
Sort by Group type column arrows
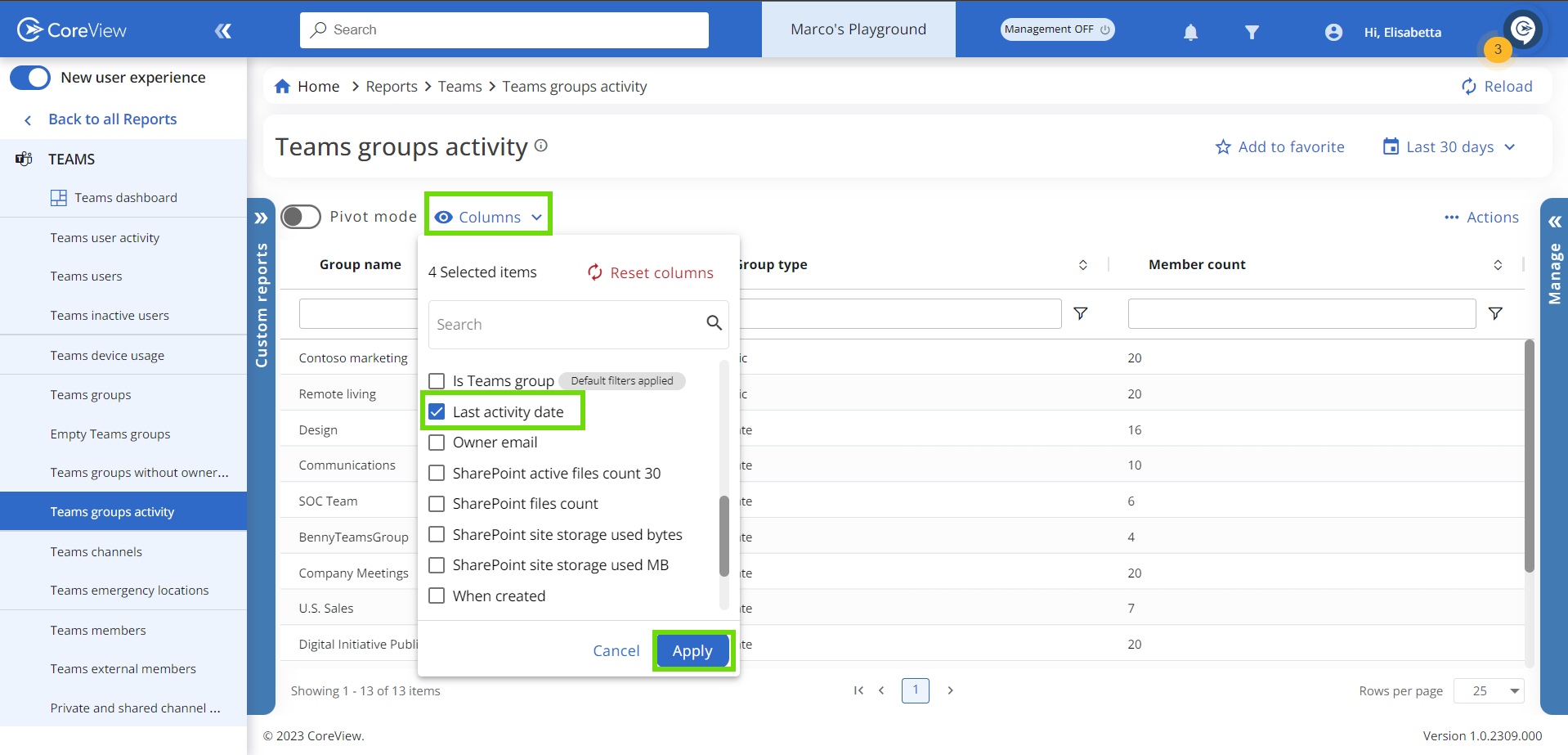click(1082, 265)
